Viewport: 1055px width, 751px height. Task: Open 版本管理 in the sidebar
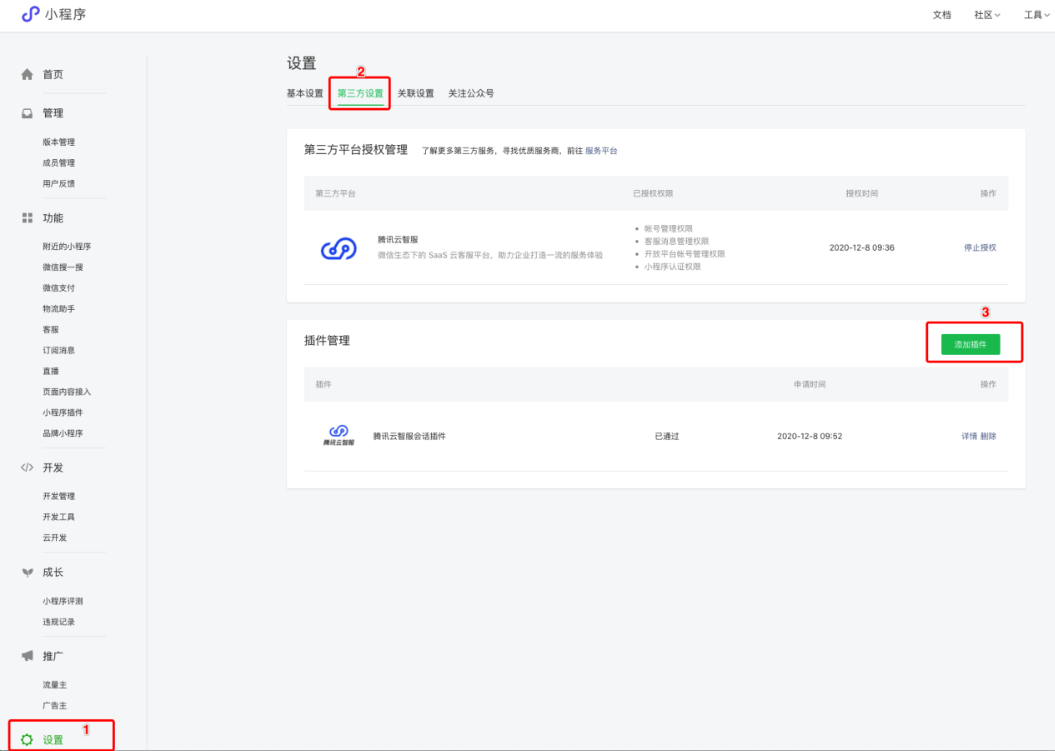(x=58, y=142)
